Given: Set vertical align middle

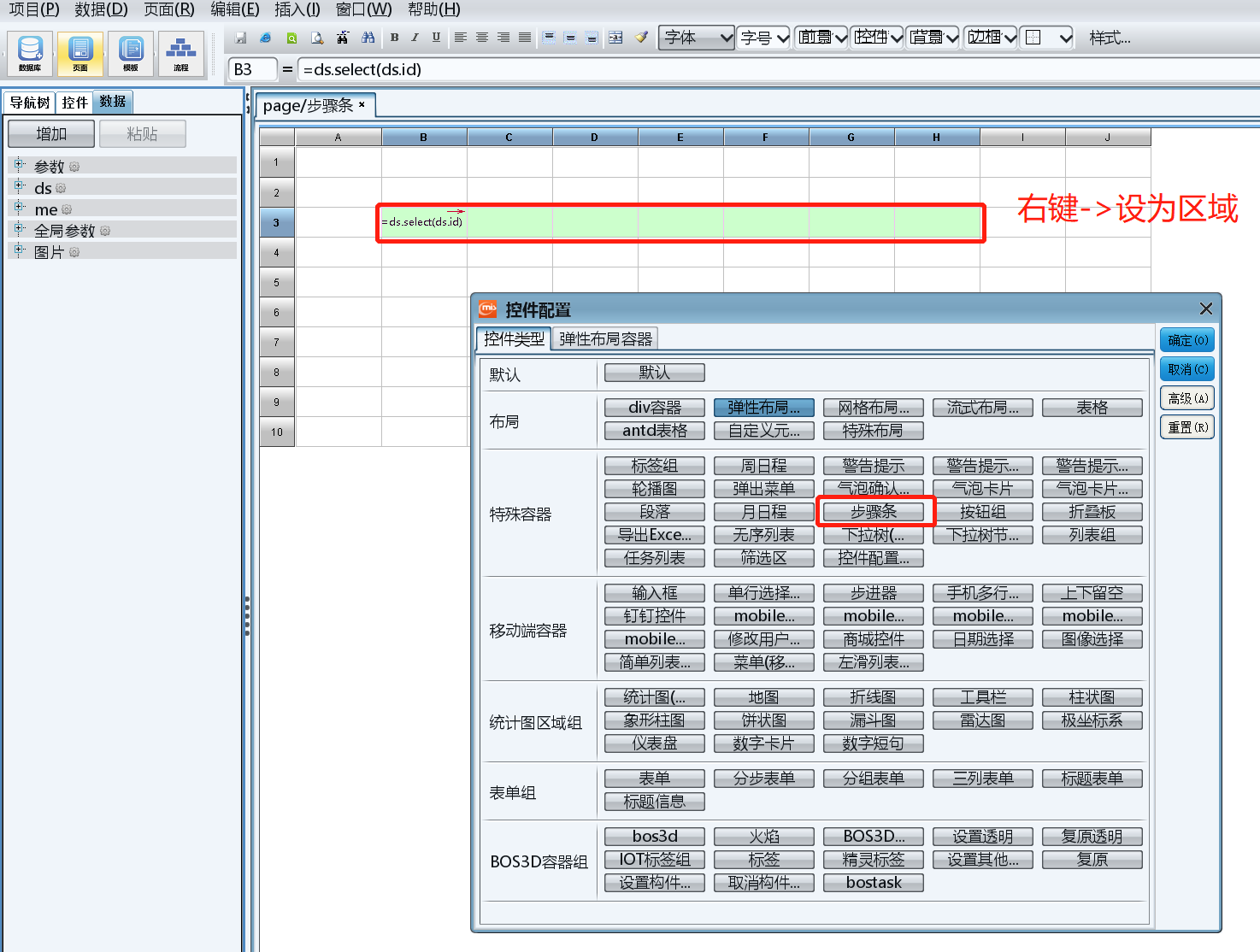Looking at the screenshot, I should [x=570, y=38].
